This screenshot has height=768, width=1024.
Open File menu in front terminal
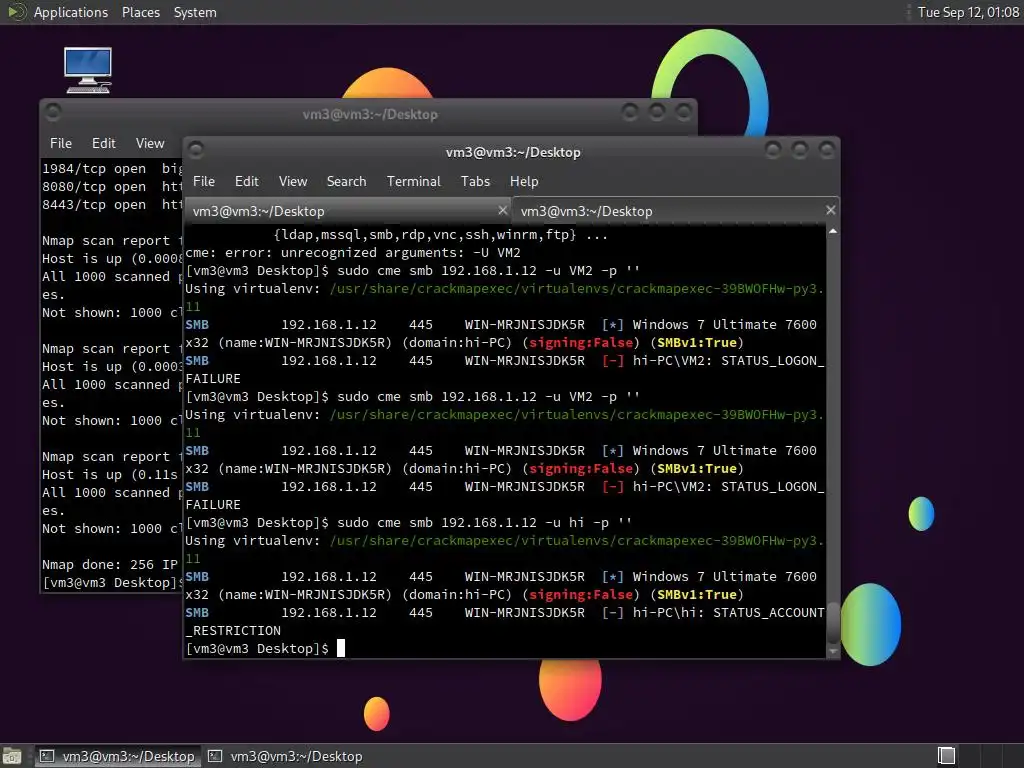(204, 182)
